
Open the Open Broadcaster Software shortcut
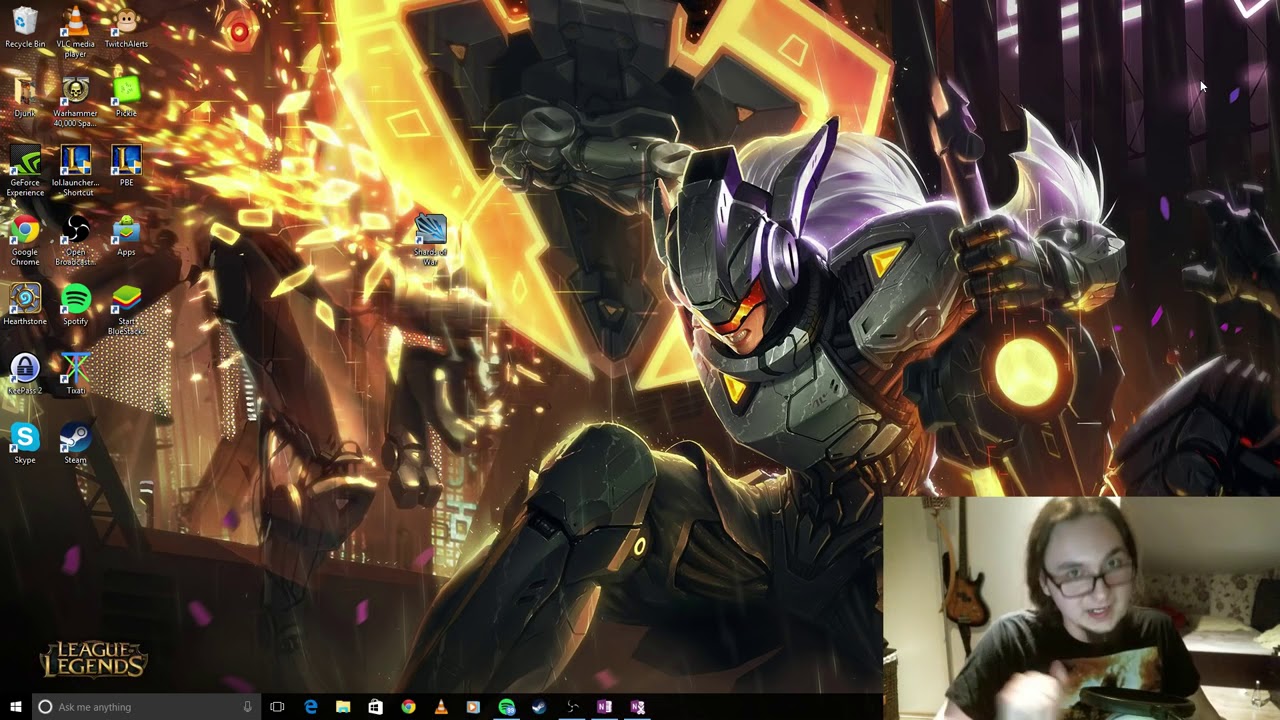click(x=75, y=240)
